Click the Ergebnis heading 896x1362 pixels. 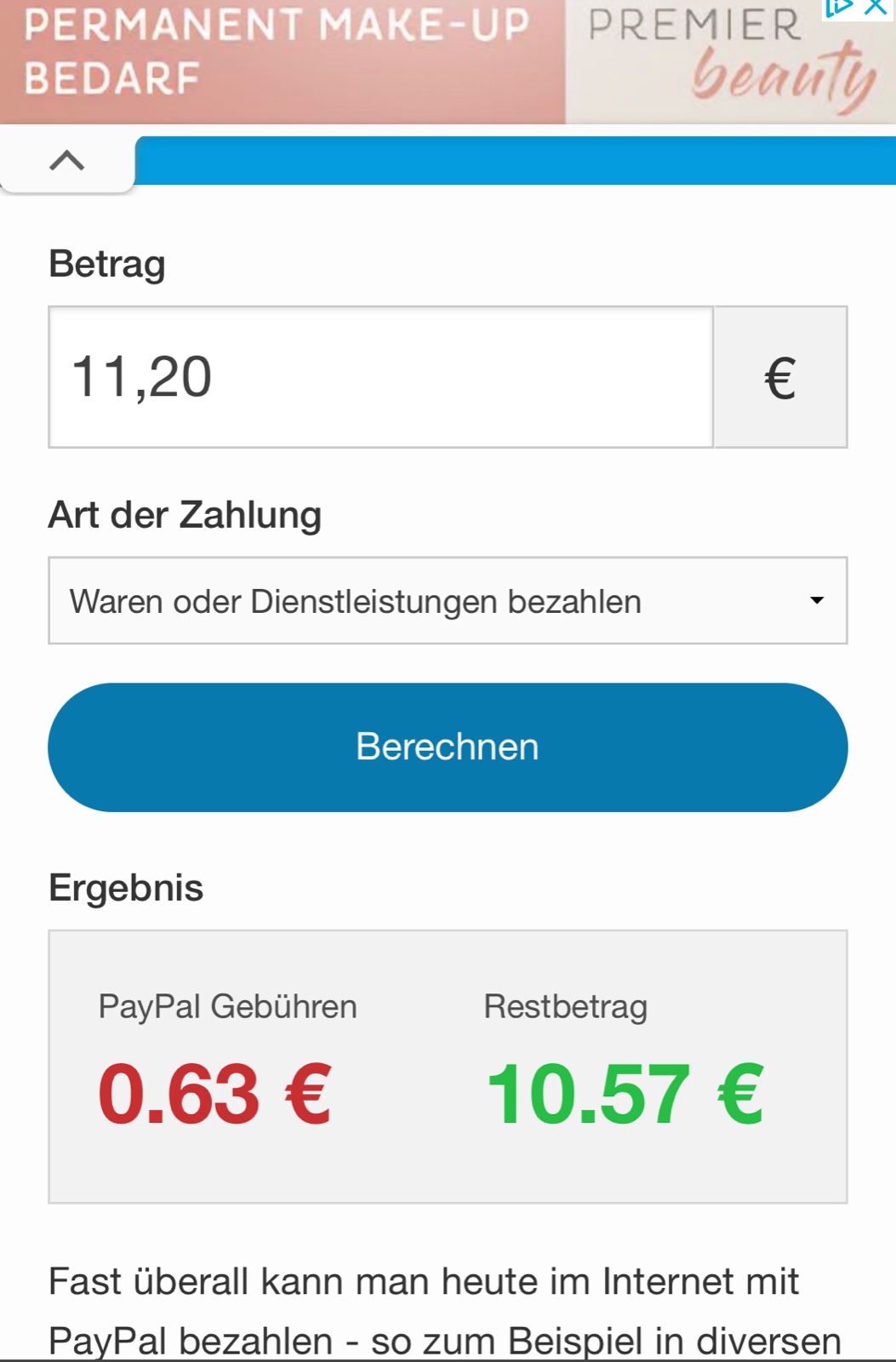pos(126,888)
